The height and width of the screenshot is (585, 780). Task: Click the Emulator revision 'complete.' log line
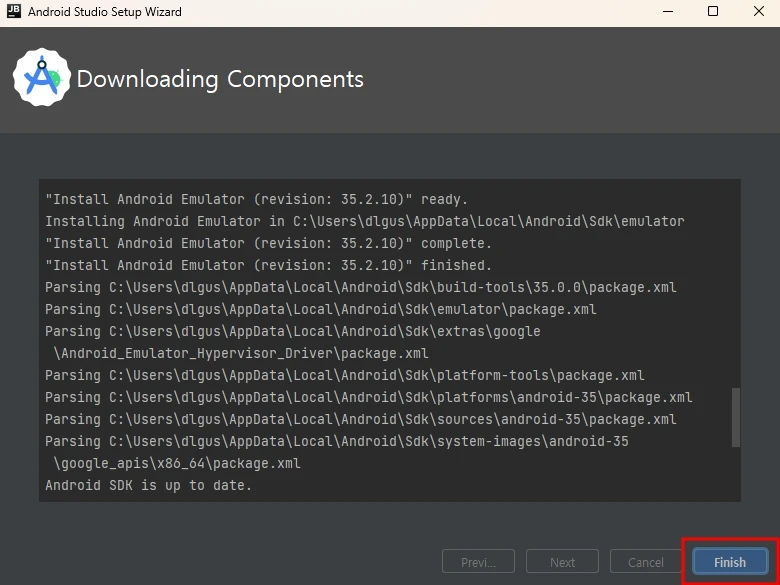(268, 243)
